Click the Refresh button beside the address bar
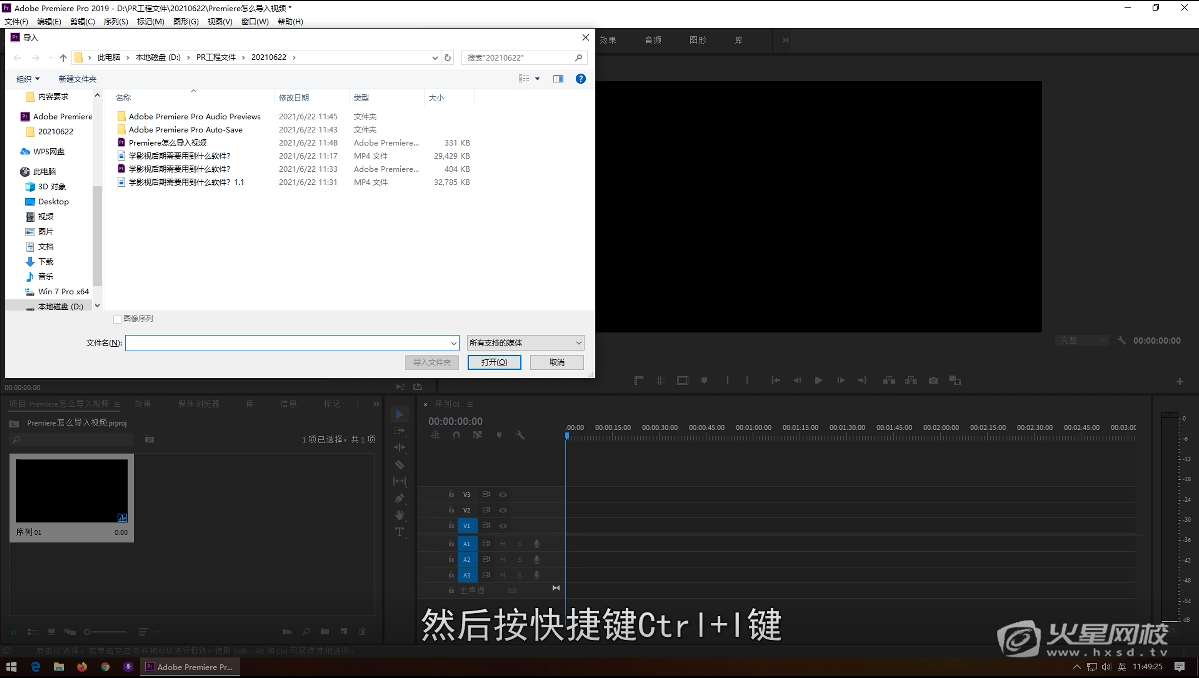 click(448, 57)
